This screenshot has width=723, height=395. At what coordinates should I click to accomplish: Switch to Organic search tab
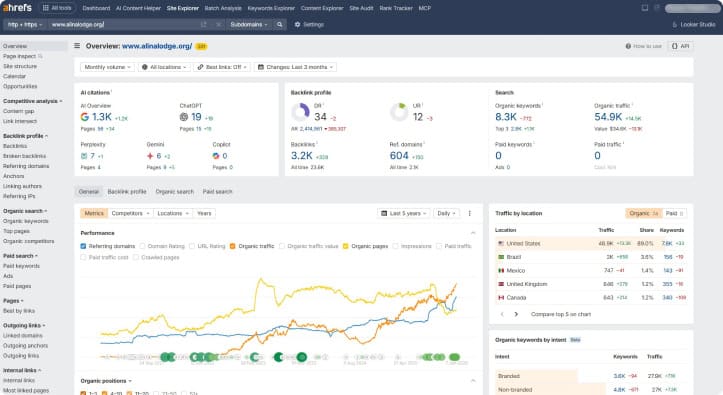(x=174, y=192)
